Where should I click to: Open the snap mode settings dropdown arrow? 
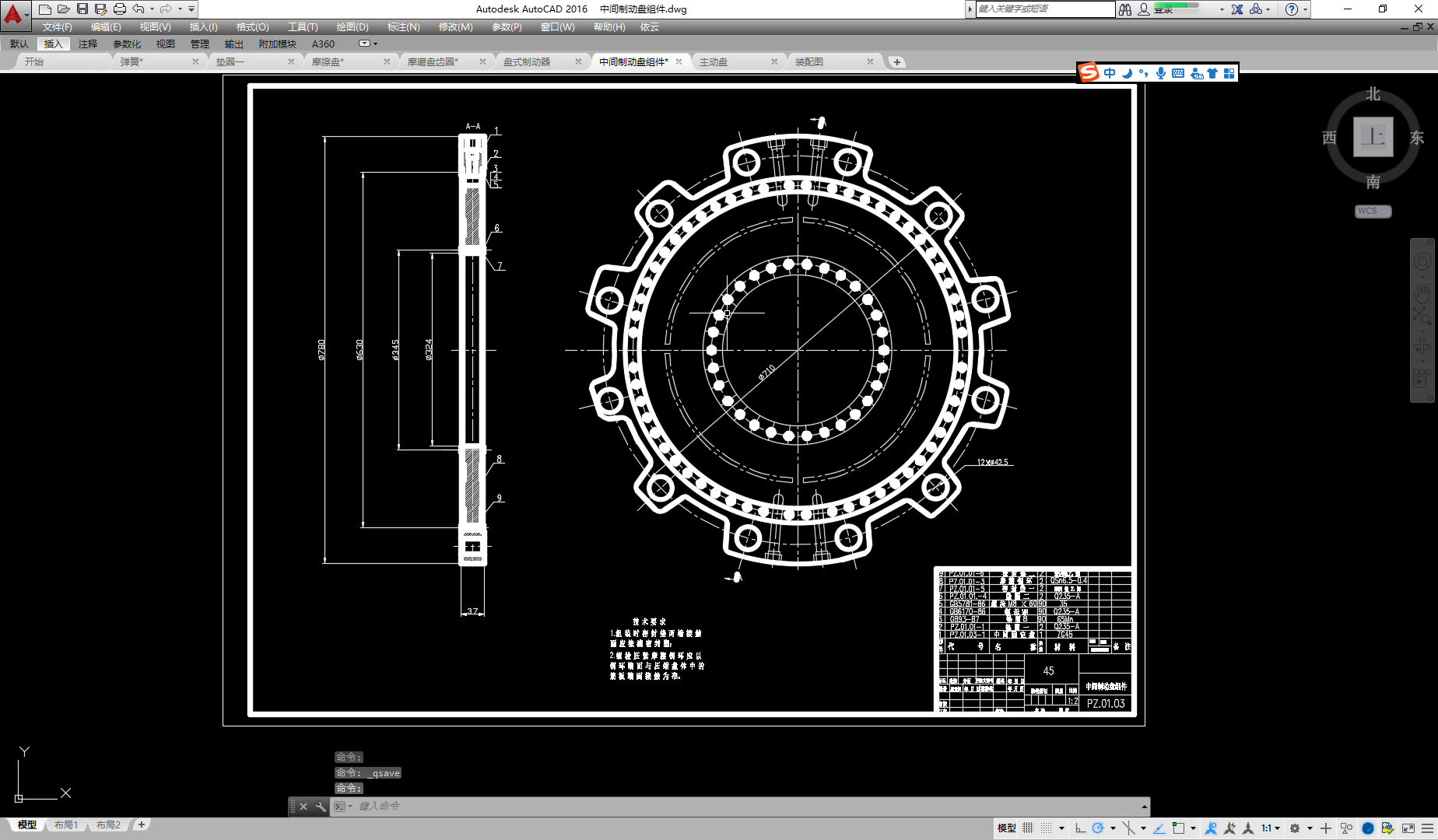[x=1061, y=828]
